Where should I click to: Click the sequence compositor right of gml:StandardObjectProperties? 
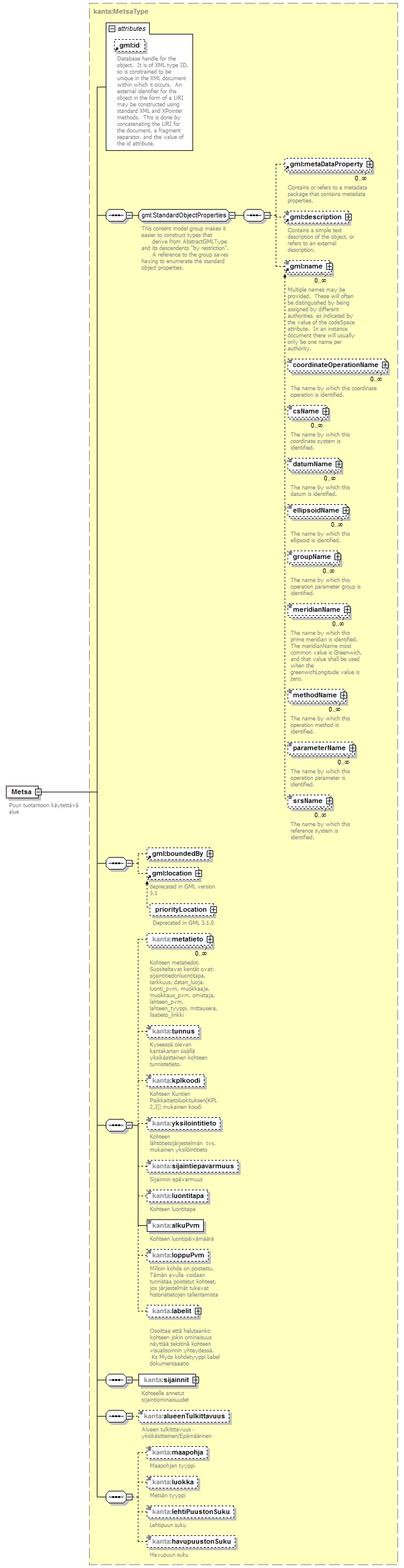(254, 216)
